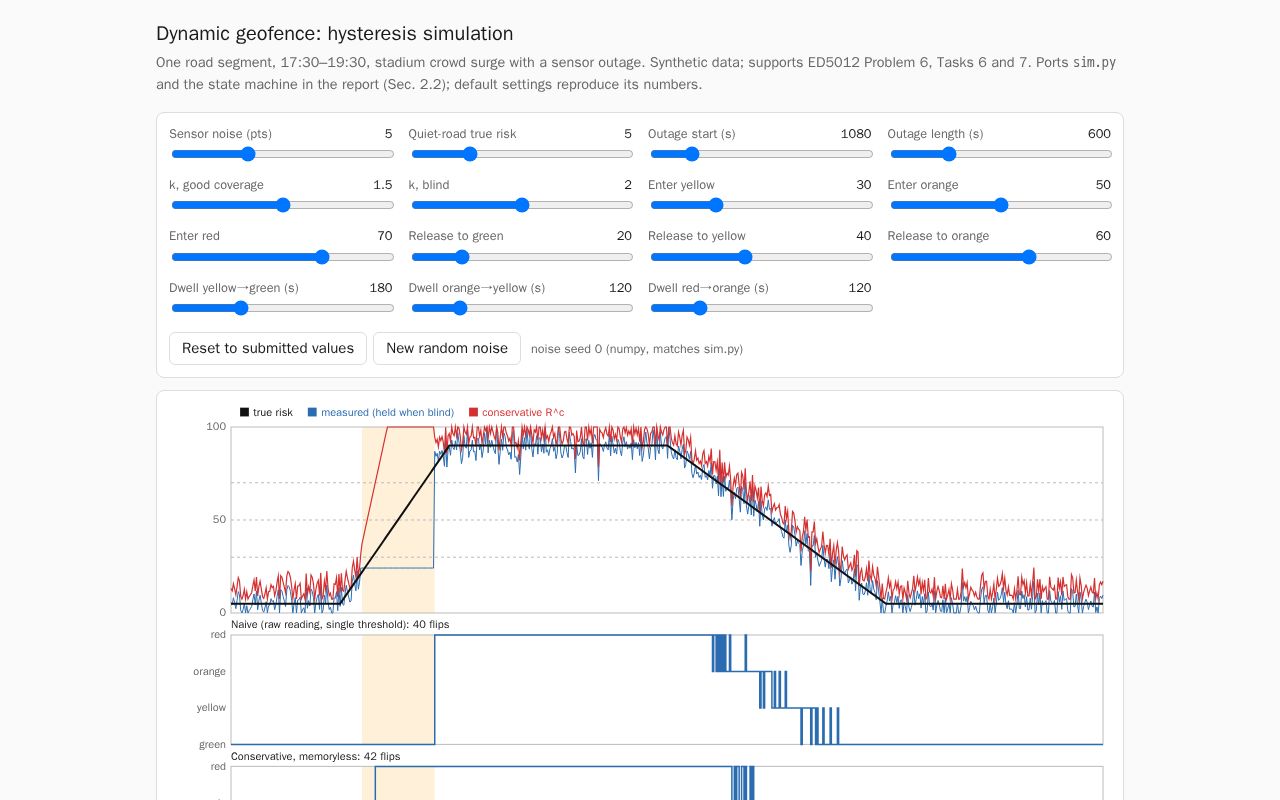The height and width of the screenshot is (800, 1280).
Task: Adjust the Quiet-road true risk slider
Action: point(521,154)
